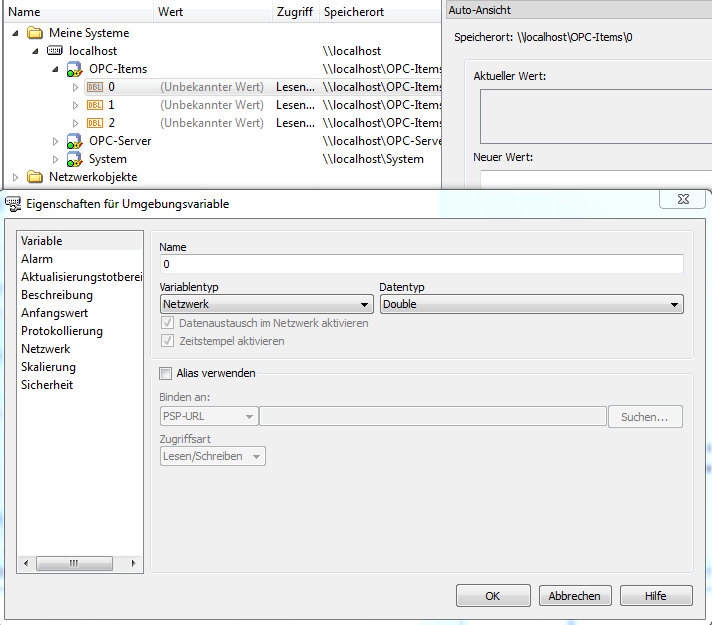Select the OPC-Server tree label
This screenshot has width=712, height=625.
tap(120, 141)
